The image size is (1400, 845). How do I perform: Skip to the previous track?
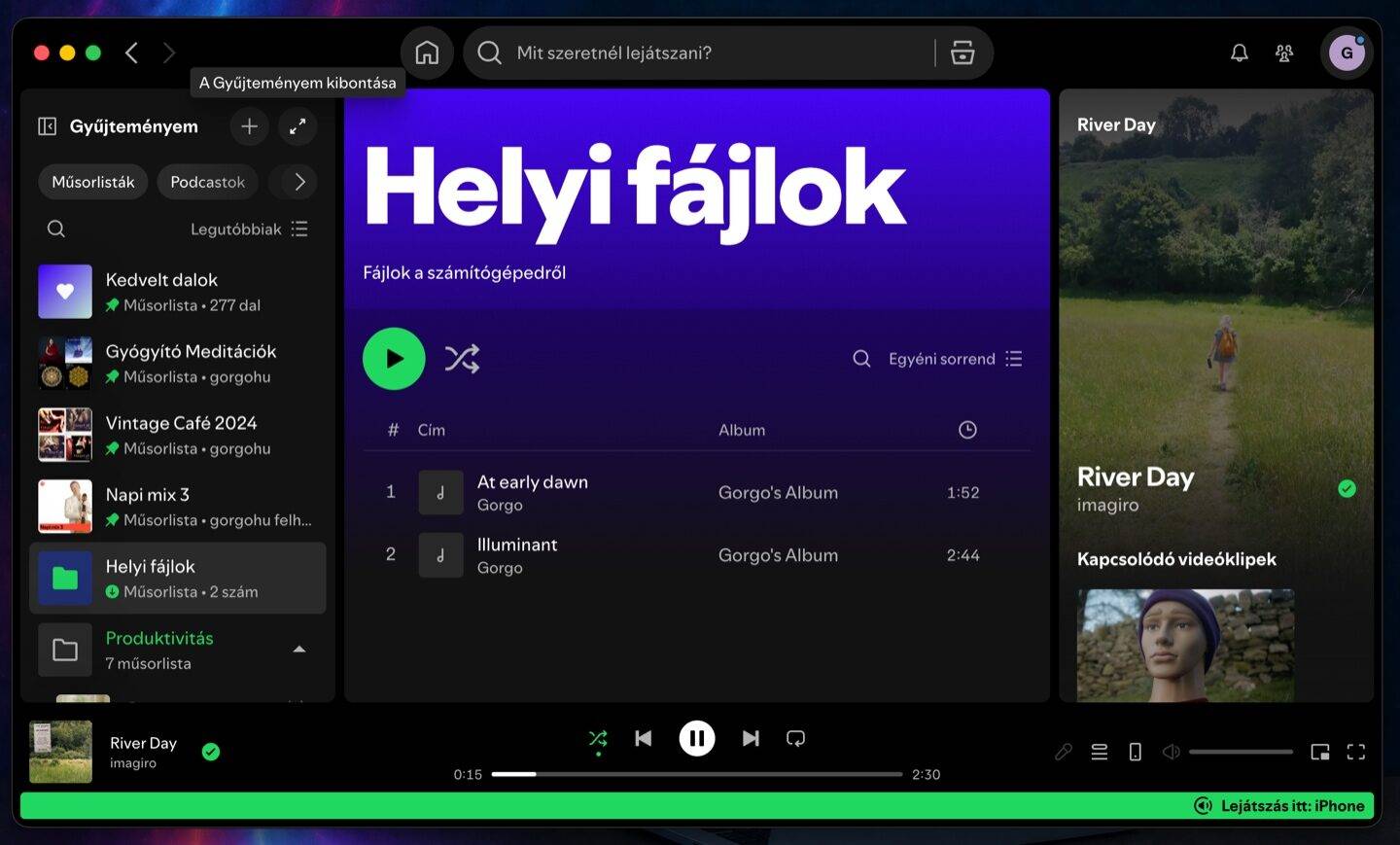click(x=644, y=739)
